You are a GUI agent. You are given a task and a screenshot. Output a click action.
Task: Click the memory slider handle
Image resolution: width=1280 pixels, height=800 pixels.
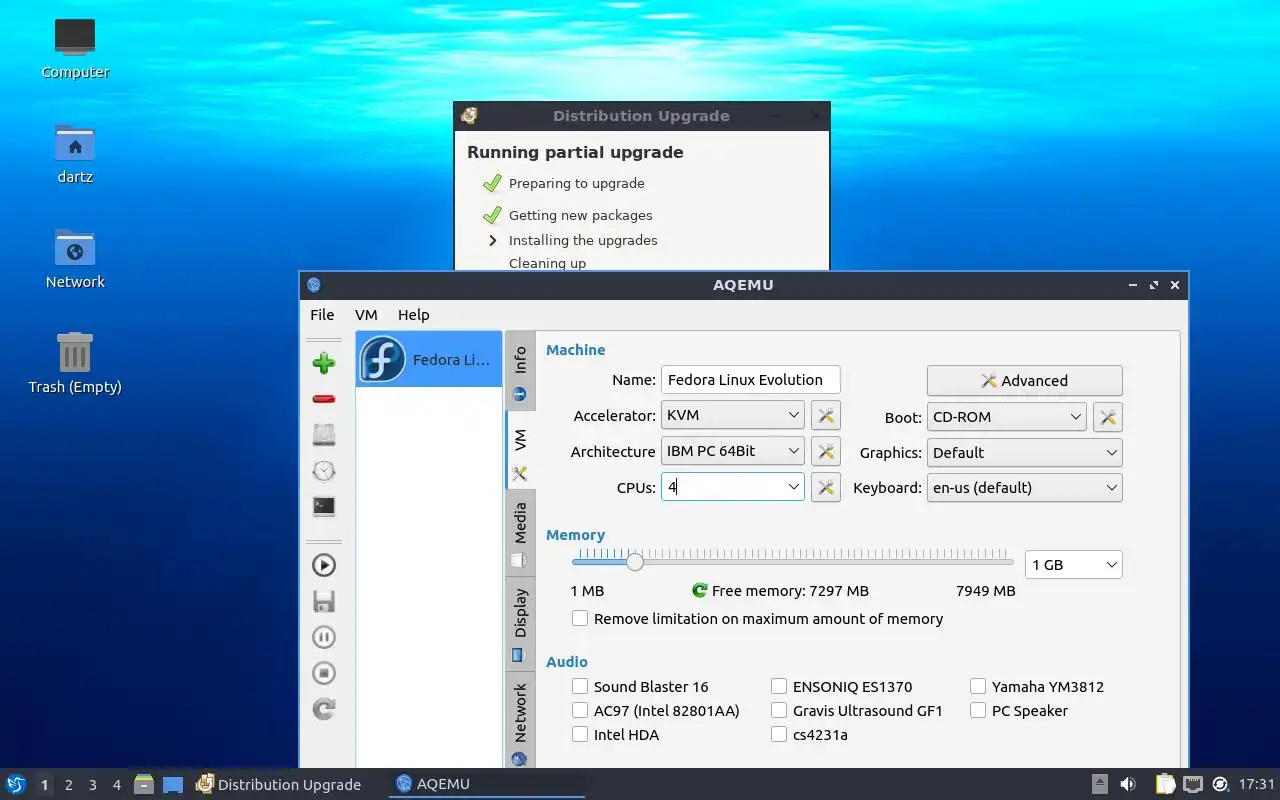pos(635,562)
